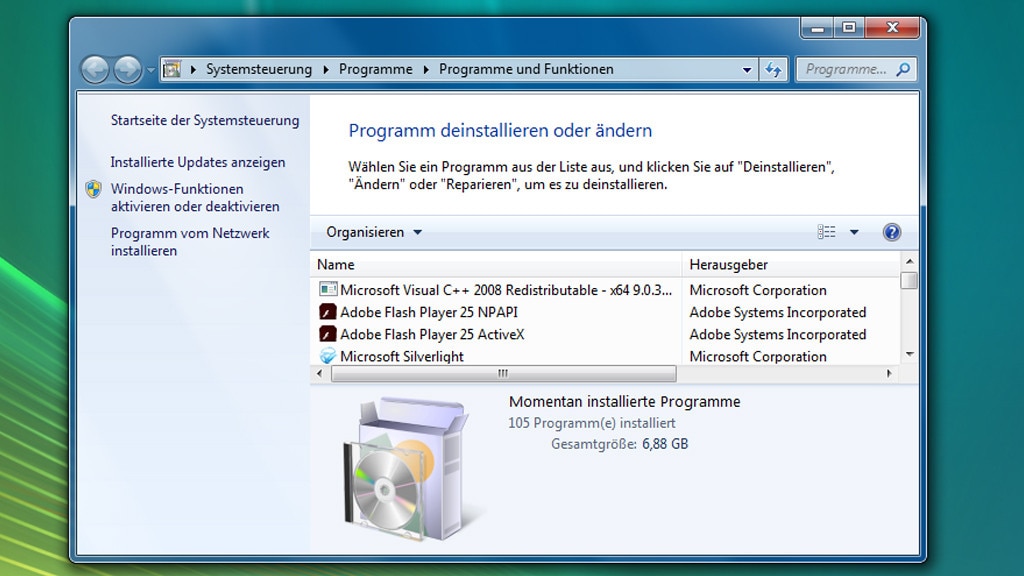Open view options dropdown arrow

pyautogui.click(x=854, y=232)
